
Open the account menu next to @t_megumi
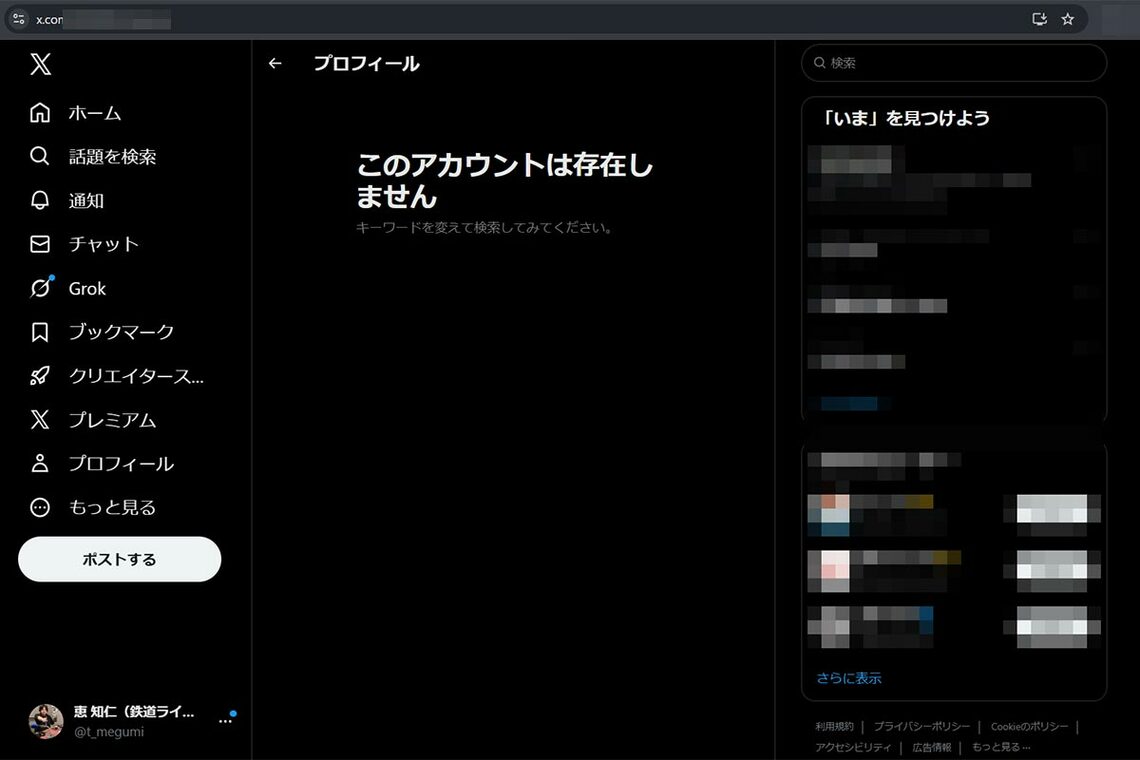coord(224,722)
